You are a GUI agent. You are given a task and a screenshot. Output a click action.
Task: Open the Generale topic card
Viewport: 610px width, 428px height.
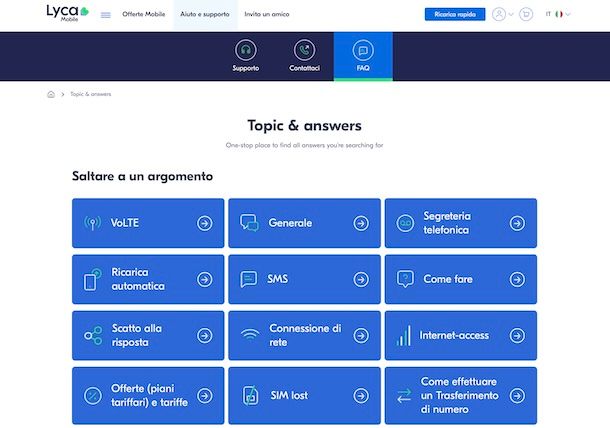(304, 223)
